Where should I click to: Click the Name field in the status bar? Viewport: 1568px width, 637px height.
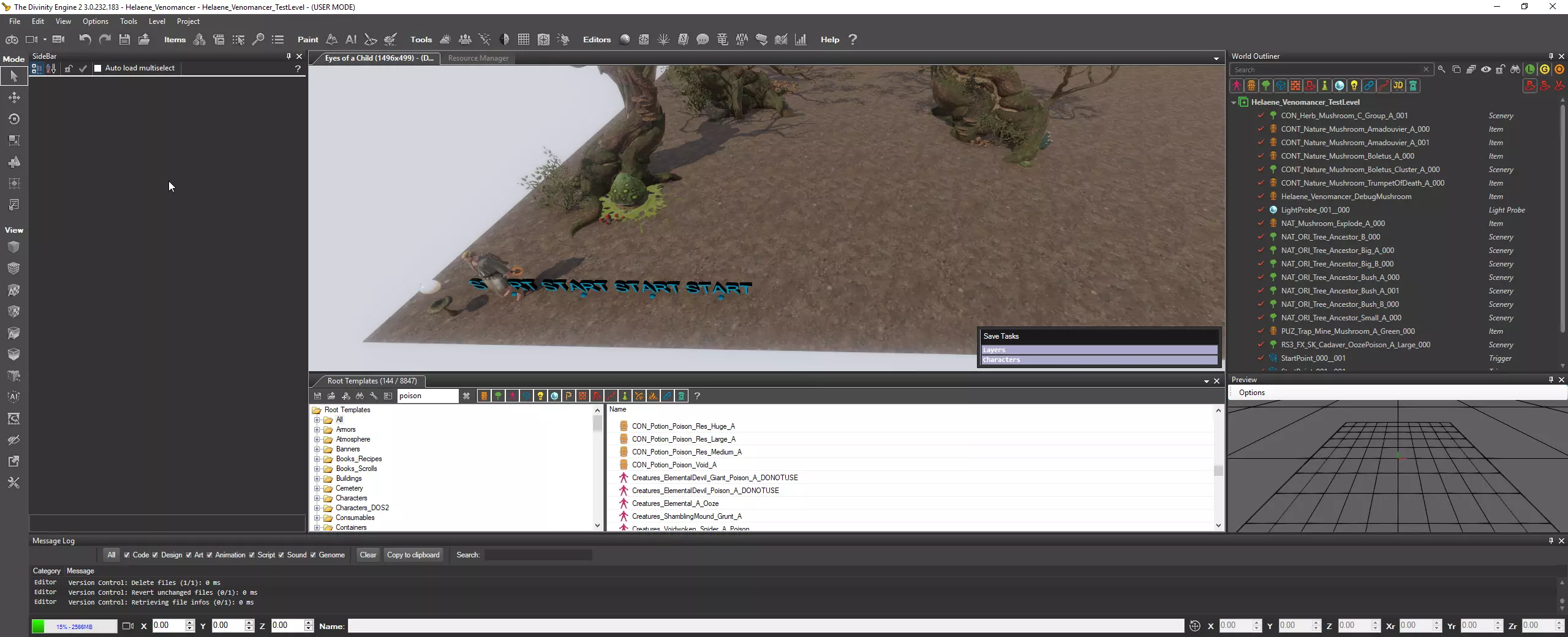coord(766,626)
